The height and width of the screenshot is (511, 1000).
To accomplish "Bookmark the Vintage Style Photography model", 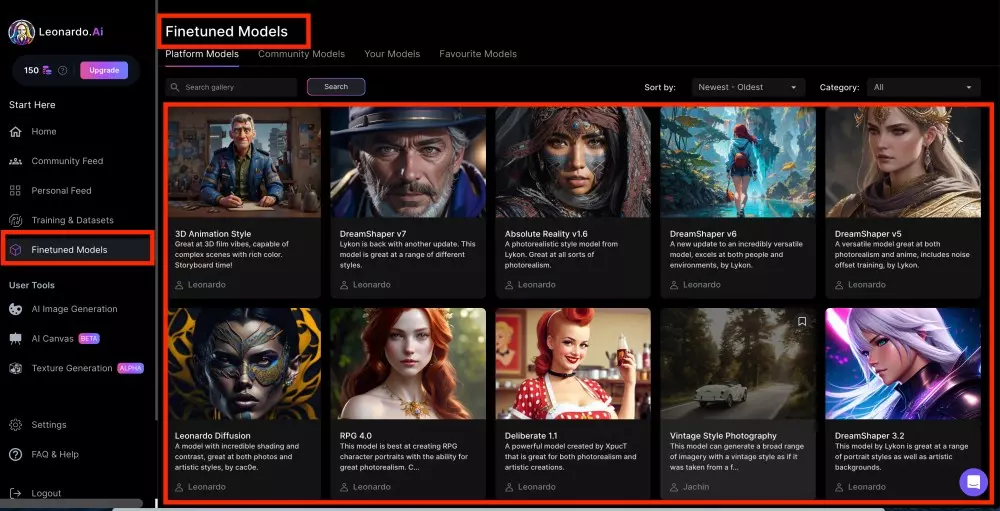I will 802,322.
